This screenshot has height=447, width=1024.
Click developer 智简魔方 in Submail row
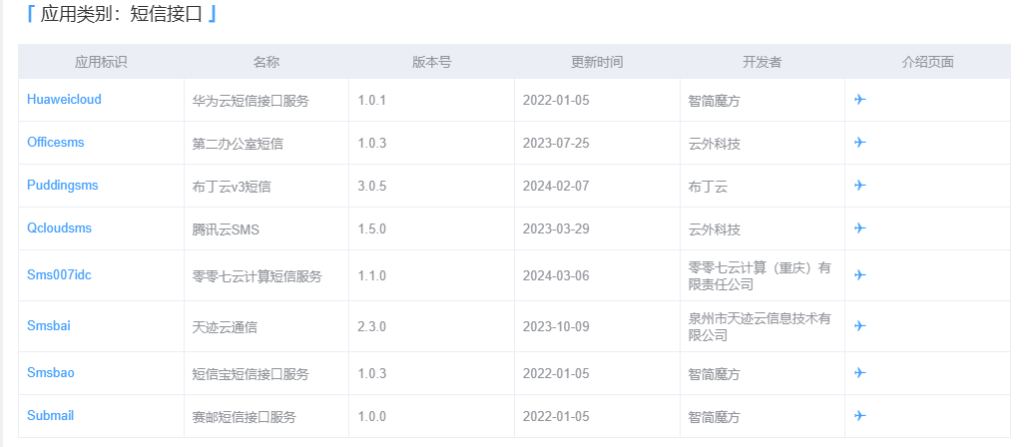(x=714, y=417)
